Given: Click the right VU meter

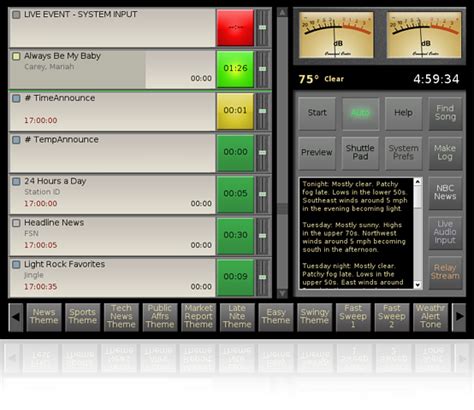Looking at the screenshot, I should coord(424,35).
